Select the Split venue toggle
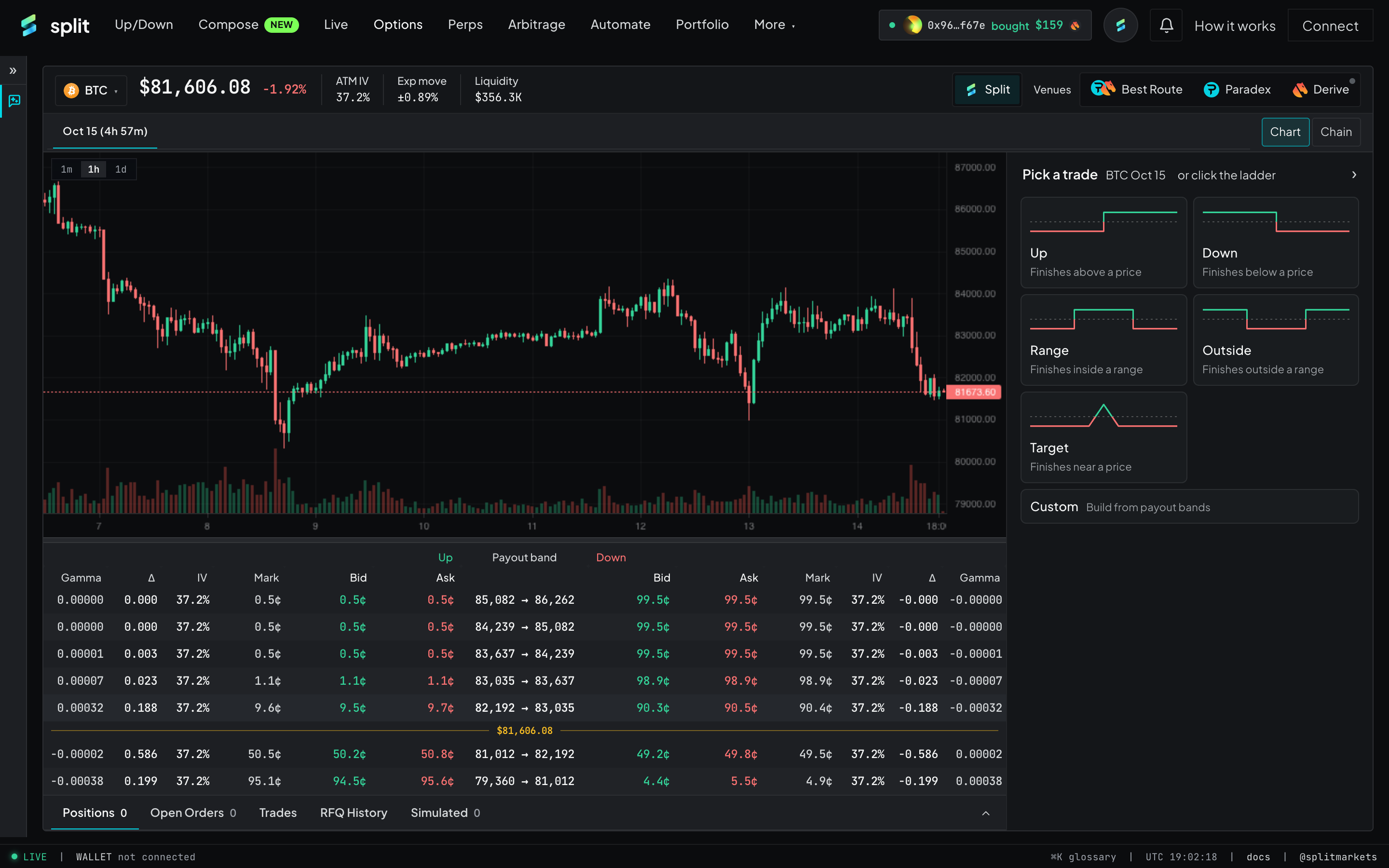Screen dimensions: 1389x868 tap(987, 90)
